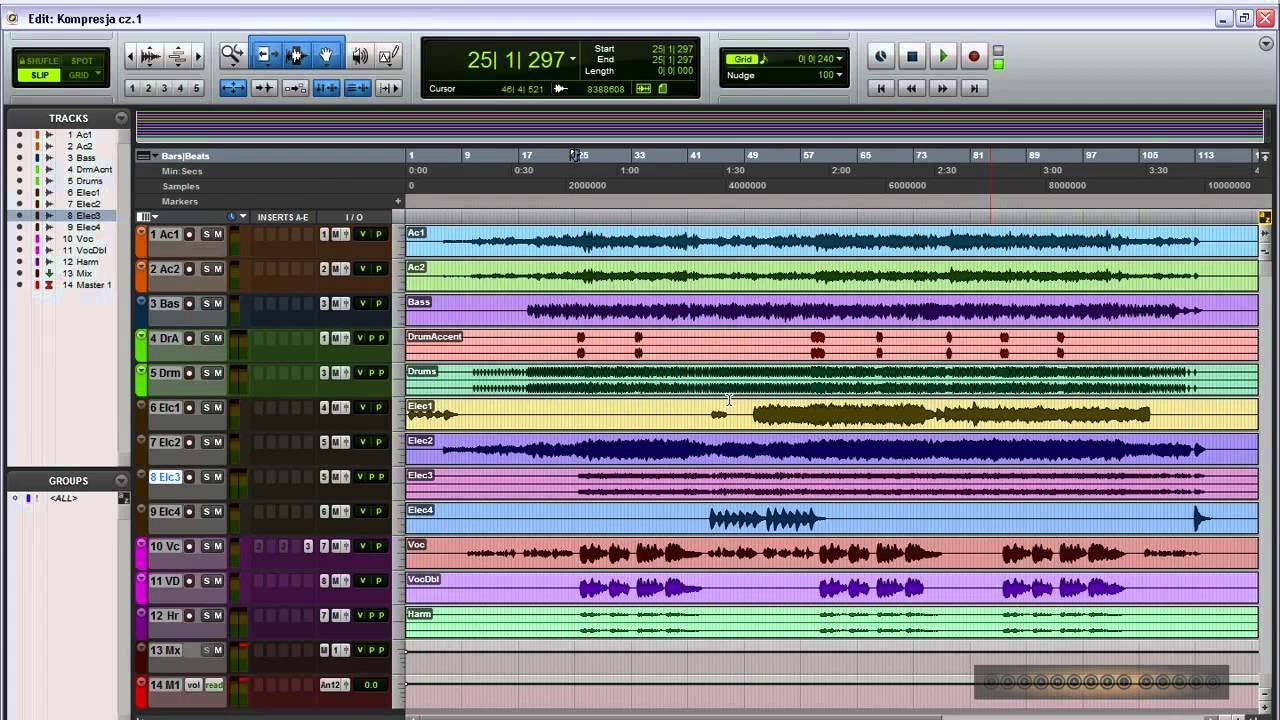Recall zoom preset 3
The image size is (1280, 720).
[164, 88]
